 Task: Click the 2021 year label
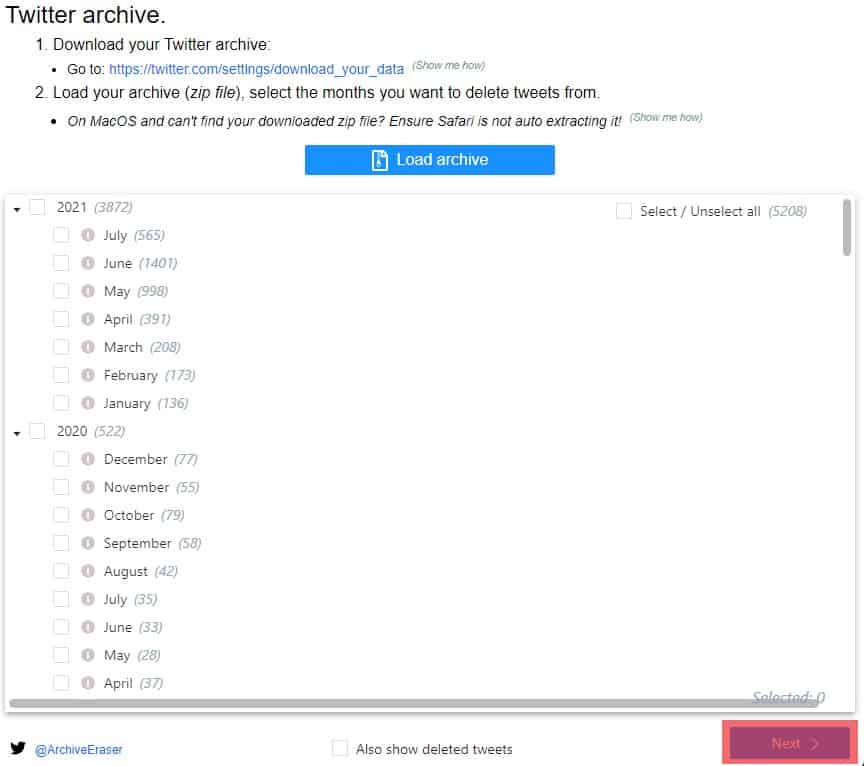pos(72,207)
